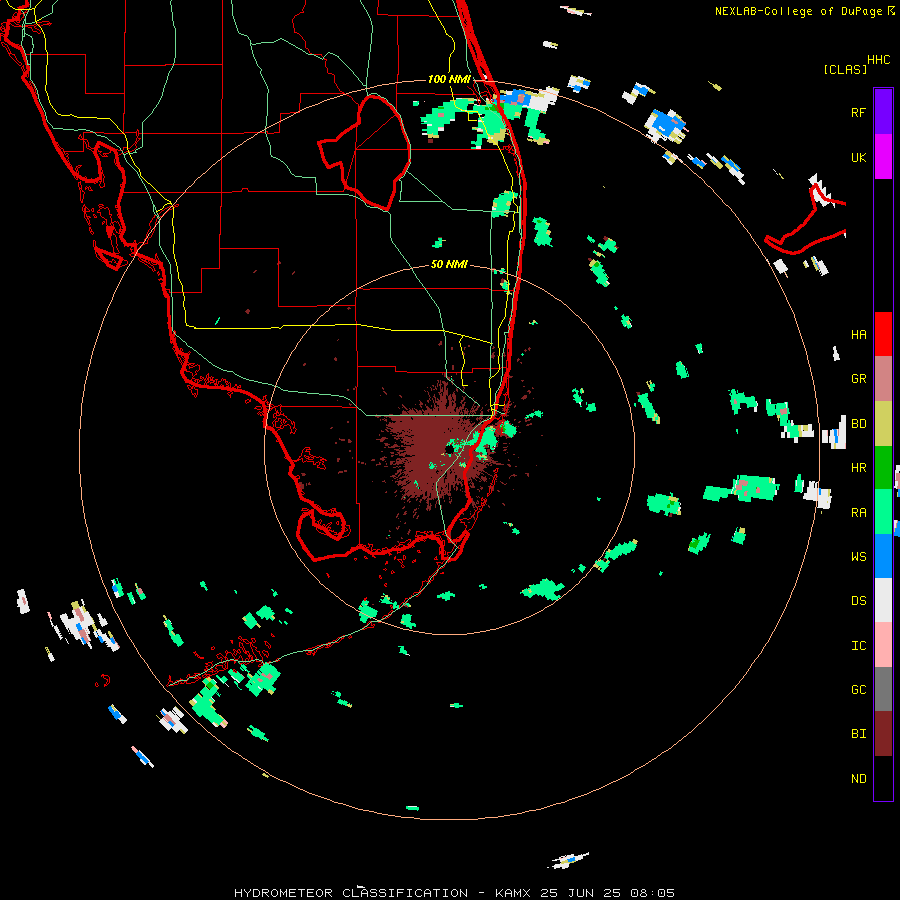The image size is (900, 900).
Task: Click the light green RA swatch
Action: [883, 512]
